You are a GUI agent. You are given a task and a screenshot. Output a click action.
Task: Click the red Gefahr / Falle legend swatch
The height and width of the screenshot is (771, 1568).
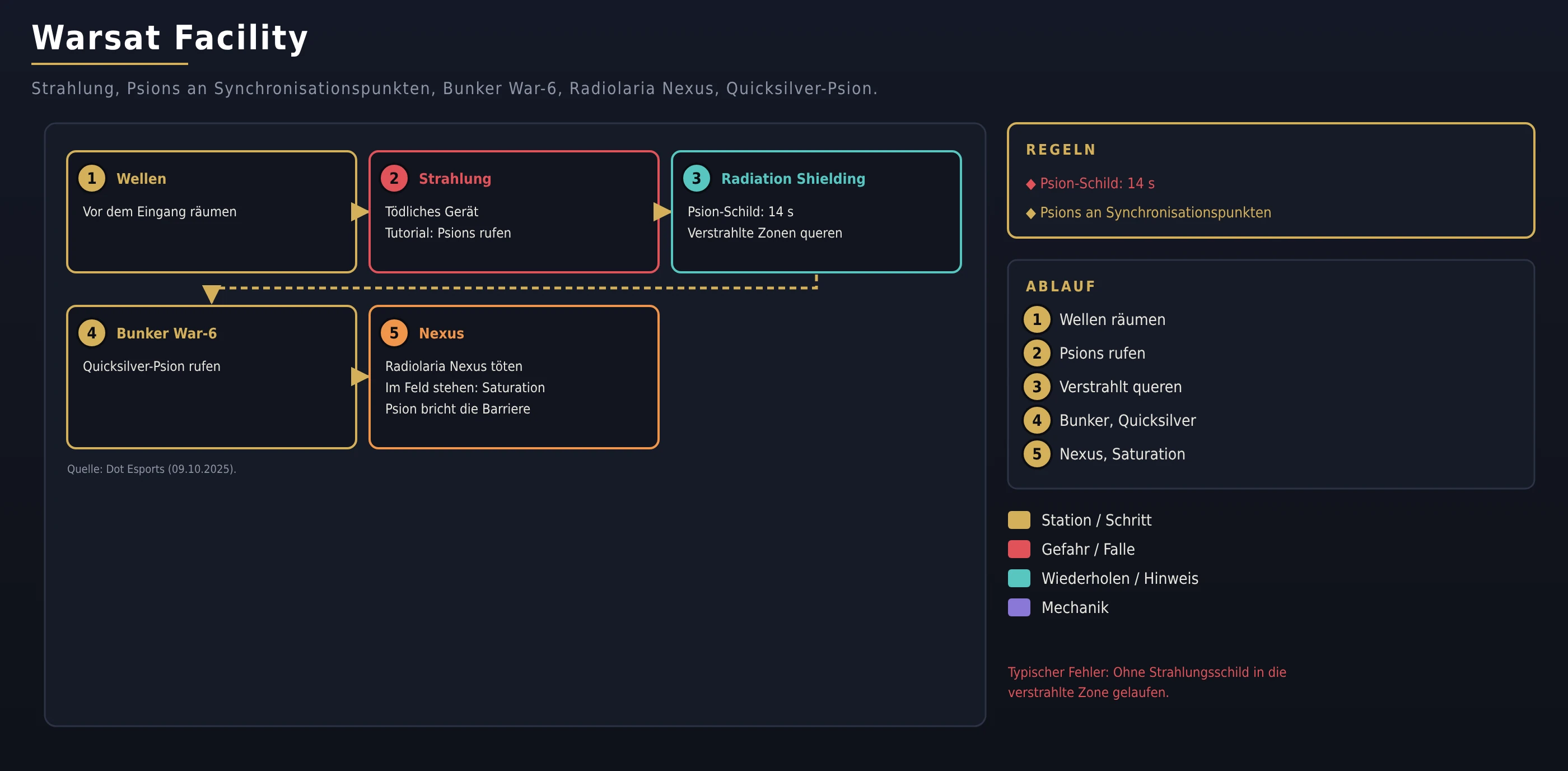[x=1019, y=549]
